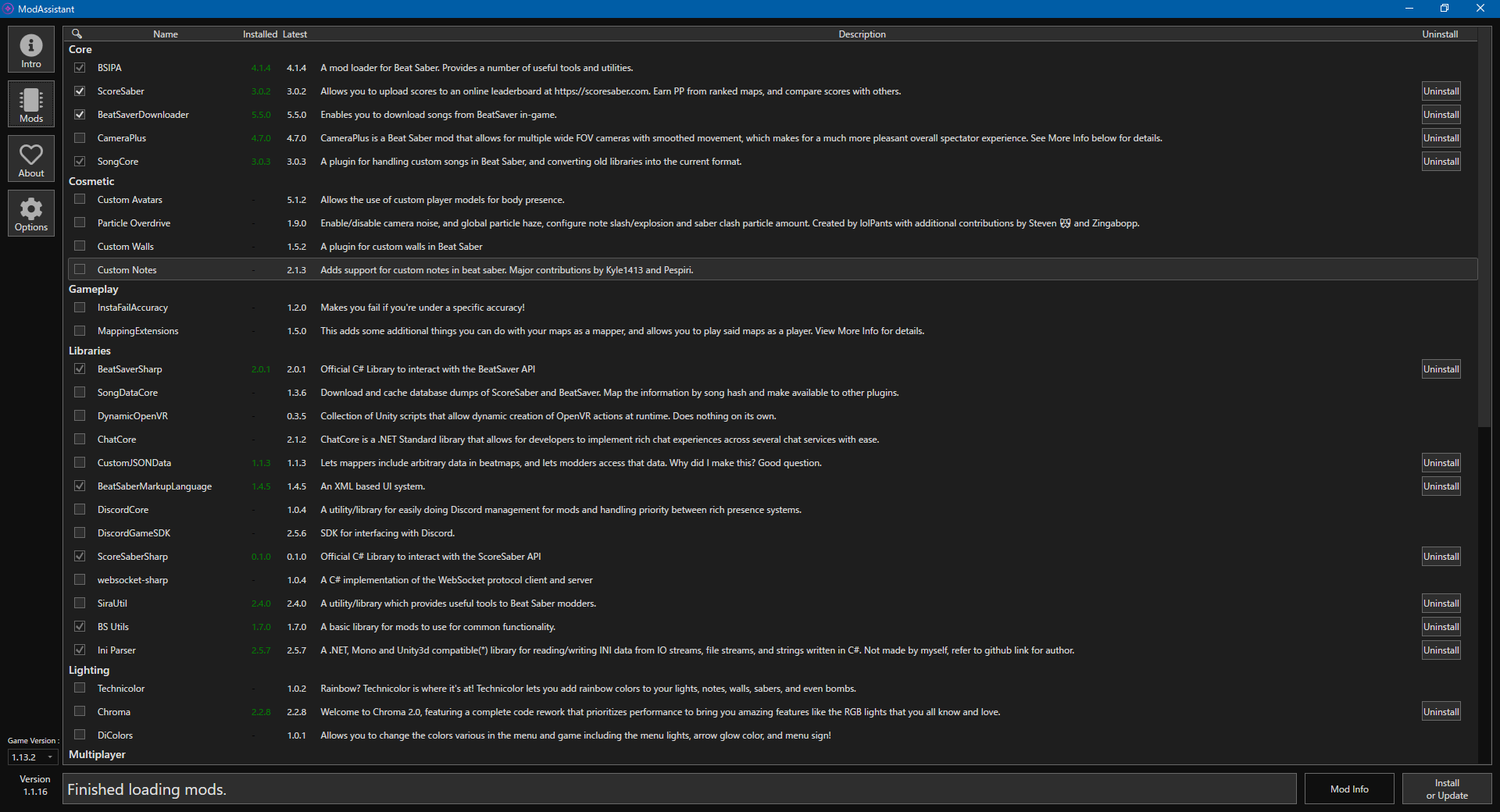Uncheck the BeatSaverDownloader mod

(80, 115)
